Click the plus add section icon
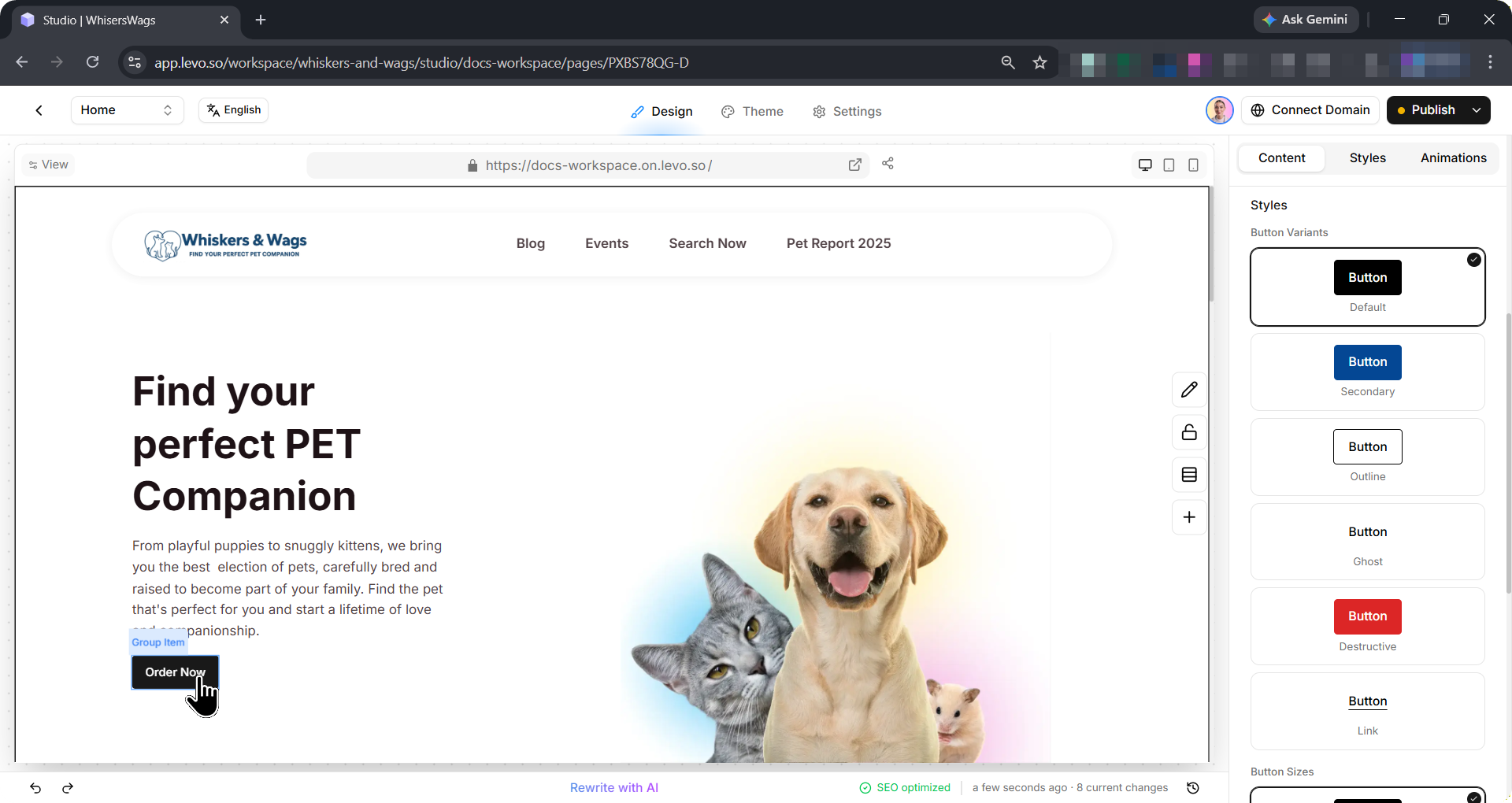Image resolution: width=1512 pixels, height=803 pixels. click(x=1189, y=517)
